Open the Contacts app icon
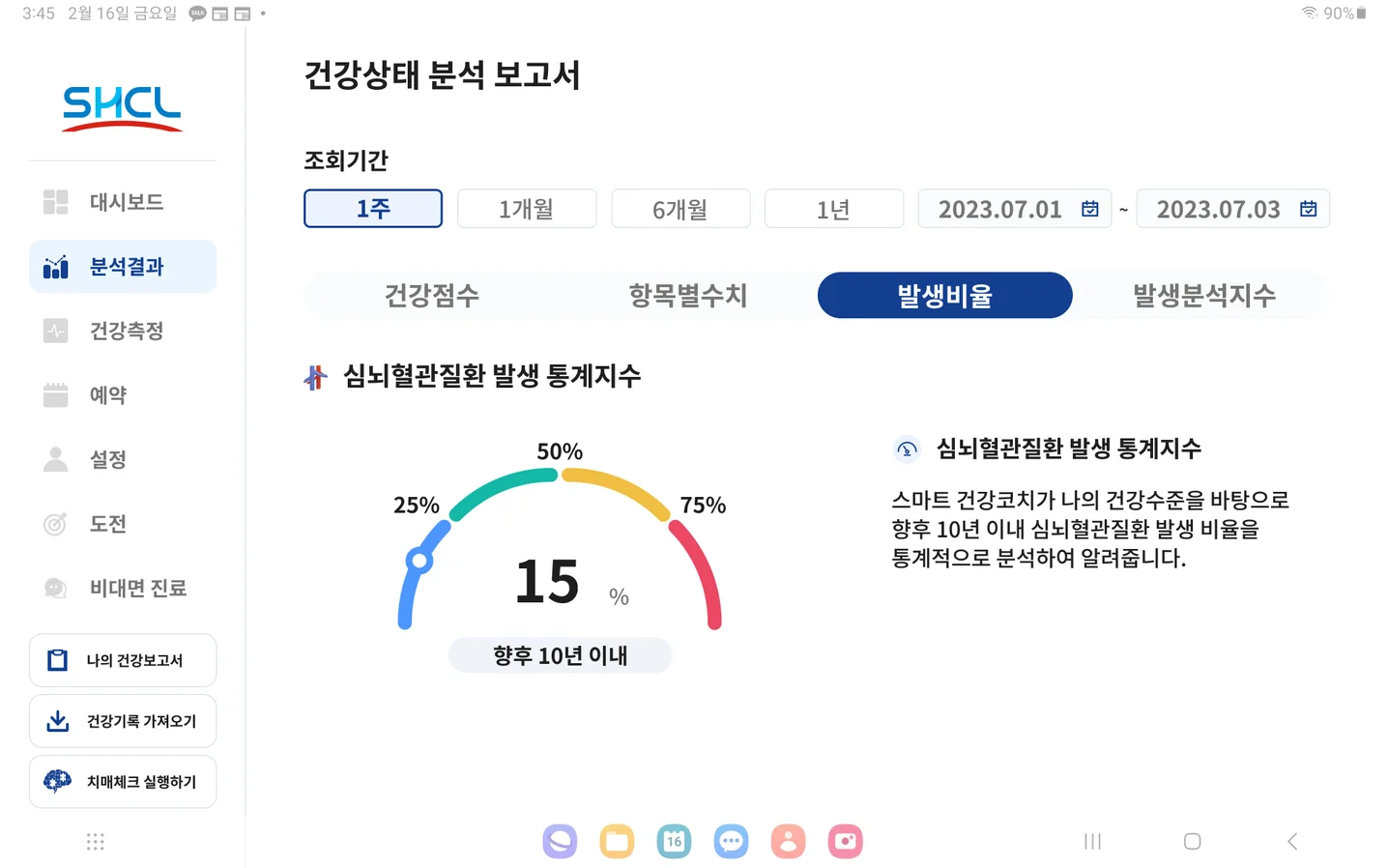This screenshot has height=868, width=1388. (788, 842)
